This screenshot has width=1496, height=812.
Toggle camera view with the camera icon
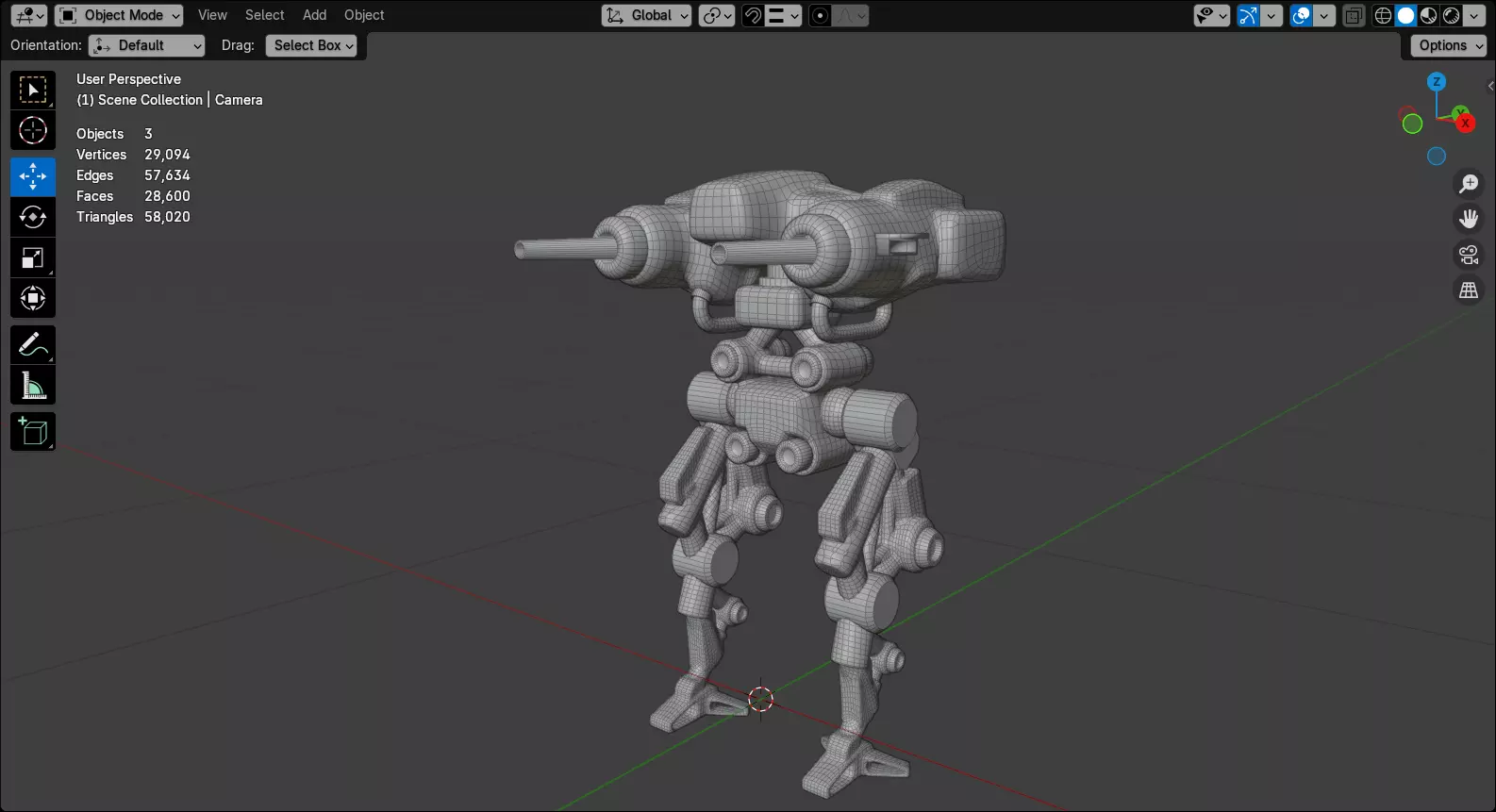click(1469, 255)
